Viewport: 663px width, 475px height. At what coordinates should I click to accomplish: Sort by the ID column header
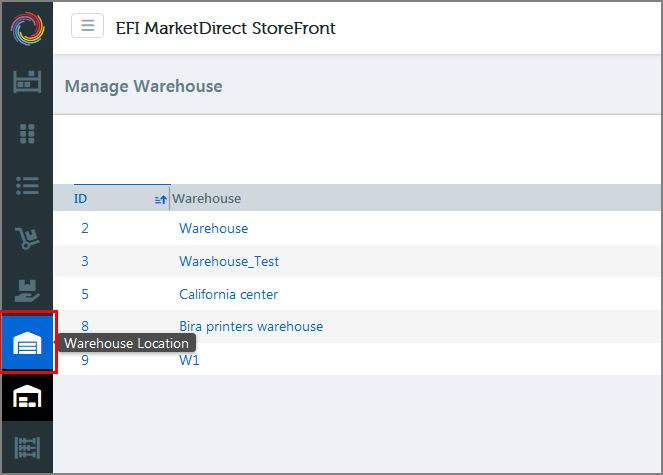click(80, 198)
